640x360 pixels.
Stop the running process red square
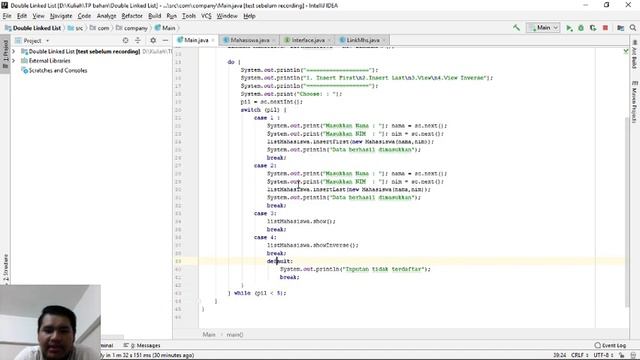(605, 28)
